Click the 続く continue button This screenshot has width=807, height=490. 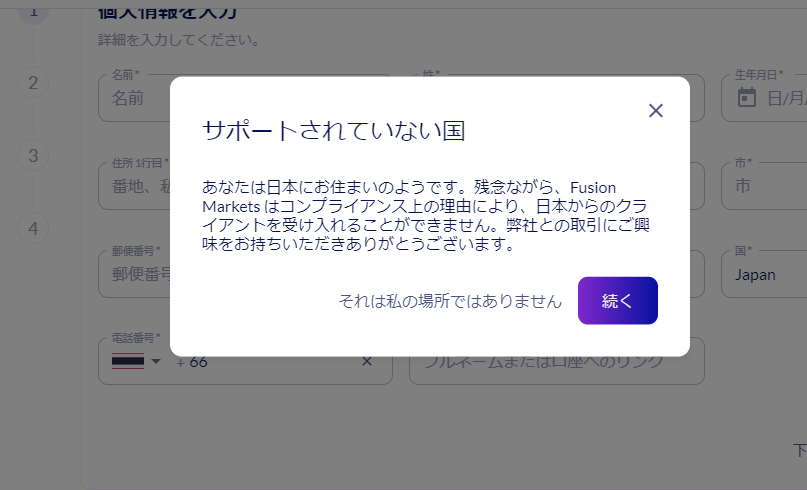(618, 301)
